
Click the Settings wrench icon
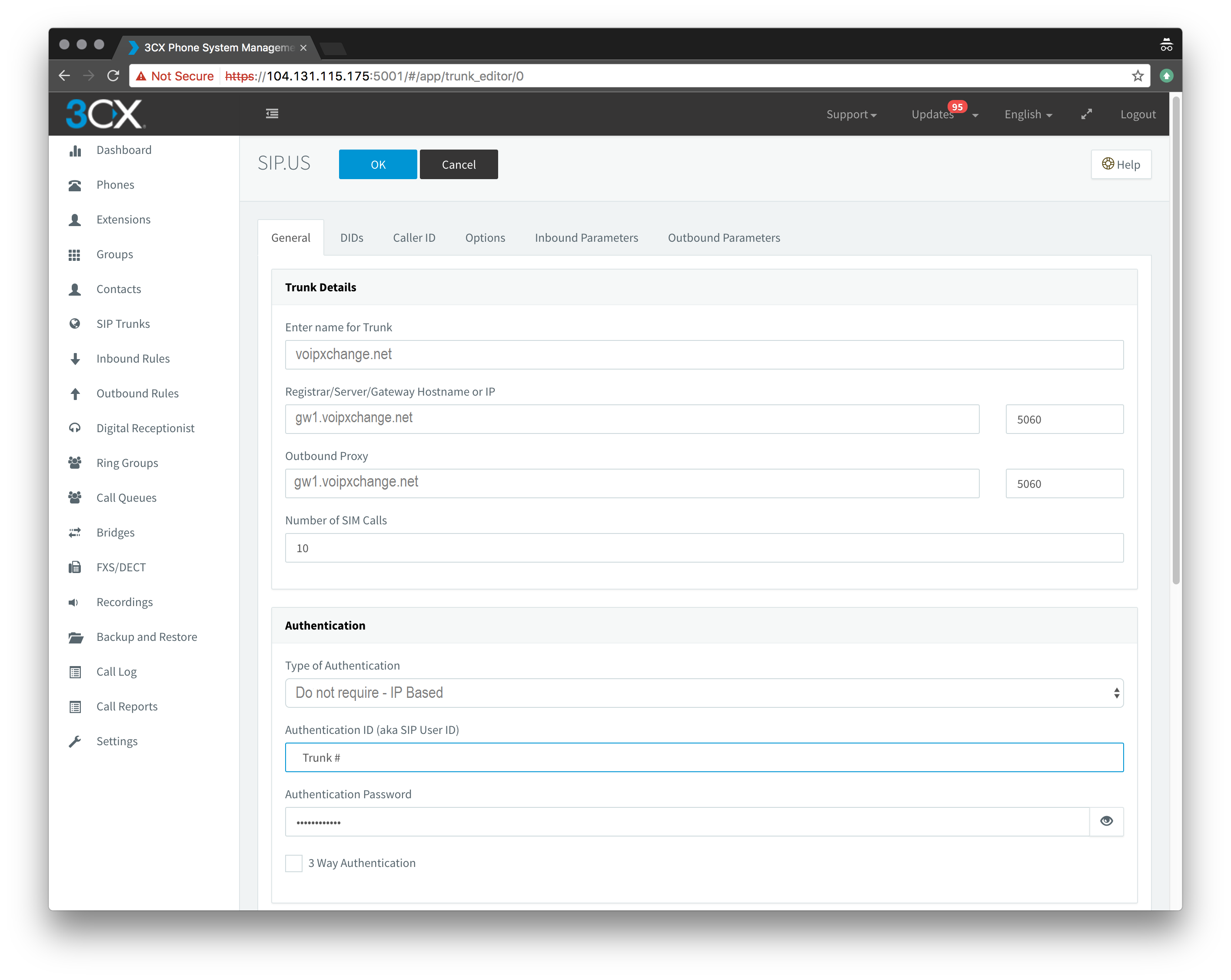[75, 742]
